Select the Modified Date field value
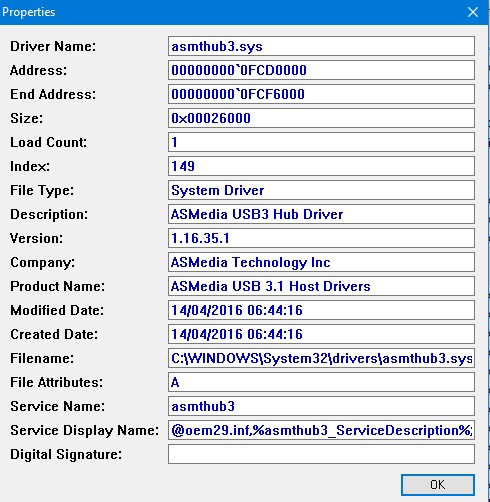 tap(321, 310)
